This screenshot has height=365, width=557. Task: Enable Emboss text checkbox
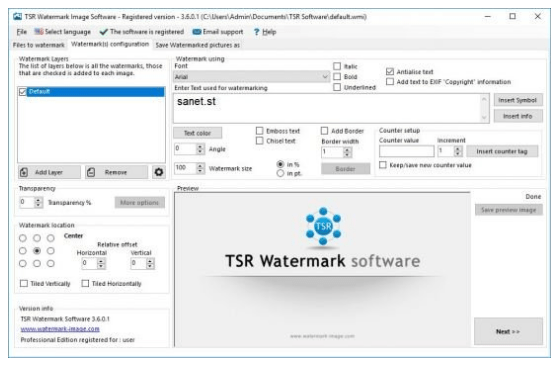[260, 131]
